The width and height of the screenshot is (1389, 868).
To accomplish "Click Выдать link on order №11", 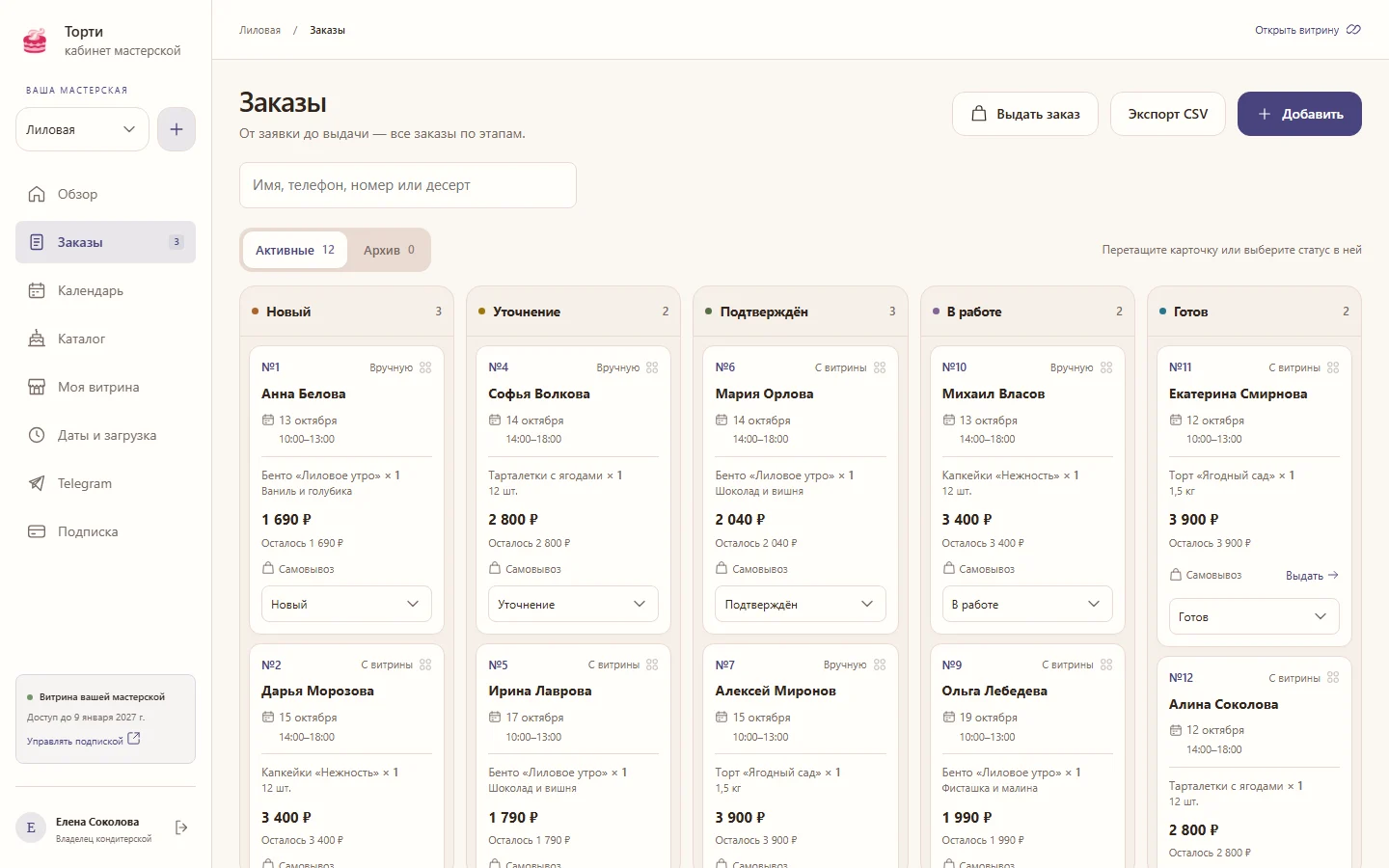I will coord(1312,576).
